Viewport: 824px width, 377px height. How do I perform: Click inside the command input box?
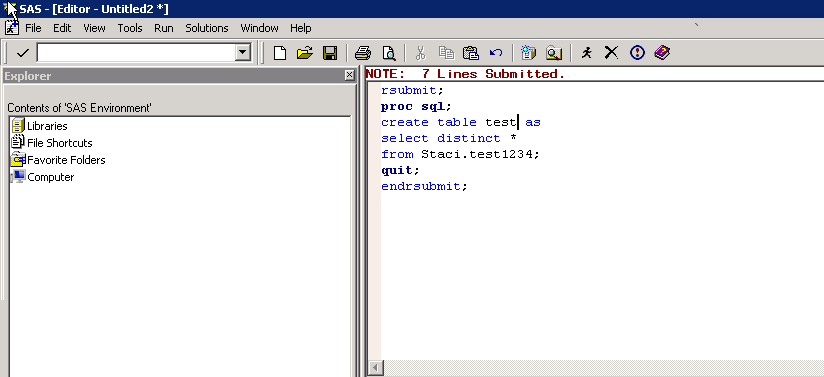[x=136, y=53]
